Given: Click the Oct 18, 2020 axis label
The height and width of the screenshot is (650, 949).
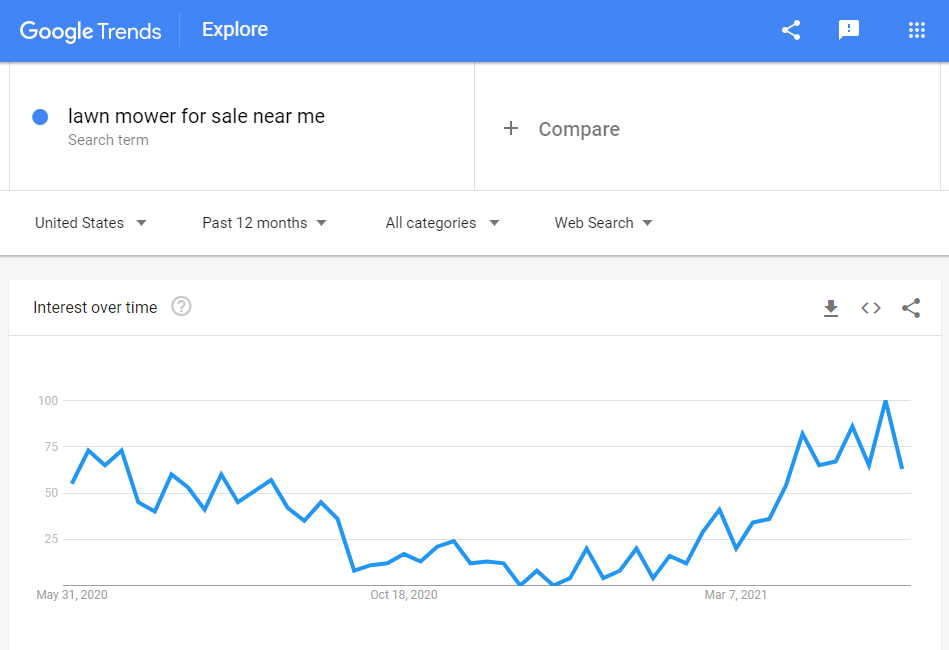Looking at the screenshot, I should pos(404,595).
